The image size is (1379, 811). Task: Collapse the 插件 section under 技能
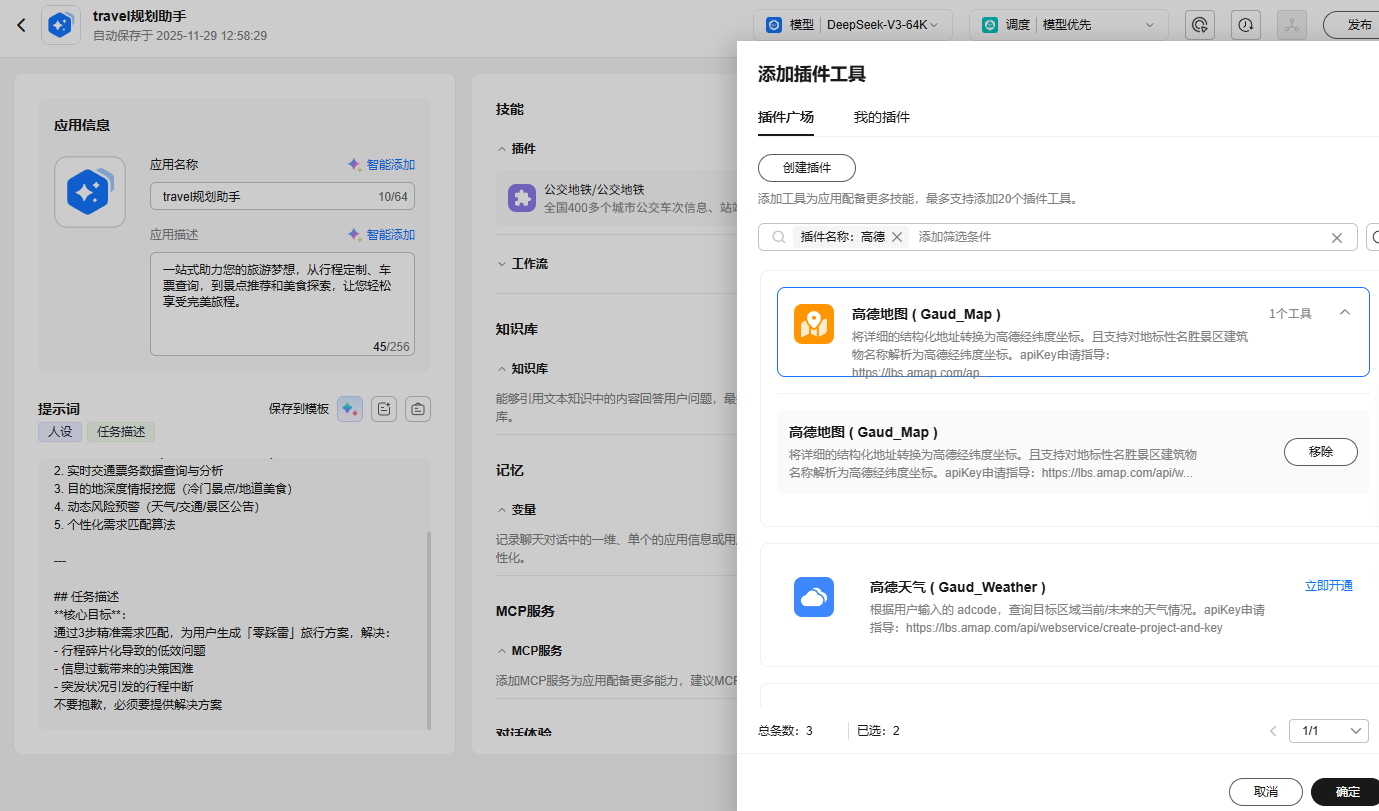point(502,149)
